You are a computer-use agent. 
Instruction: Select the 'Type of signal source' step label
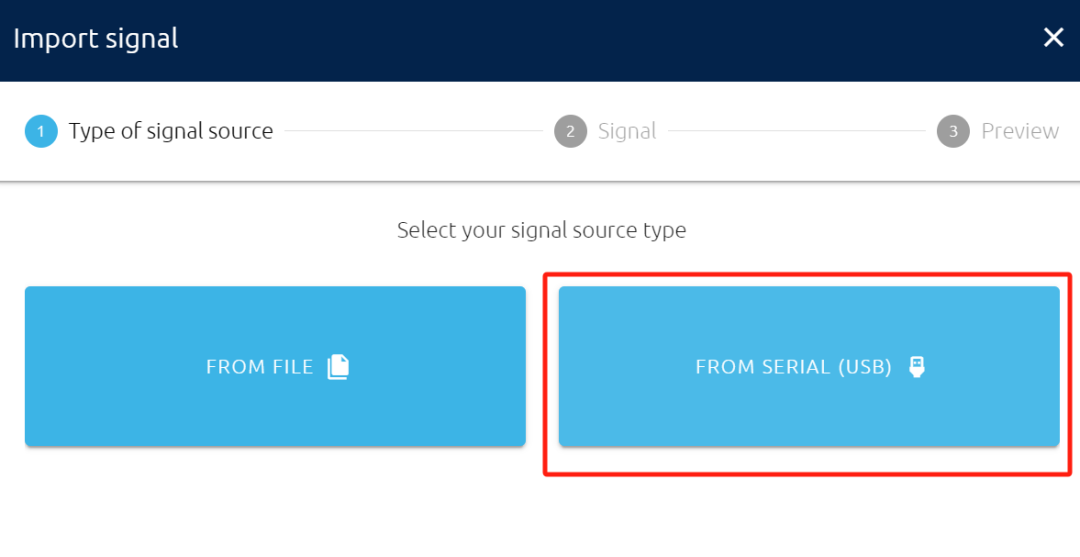pyautogui.click(x=170, y=131)
